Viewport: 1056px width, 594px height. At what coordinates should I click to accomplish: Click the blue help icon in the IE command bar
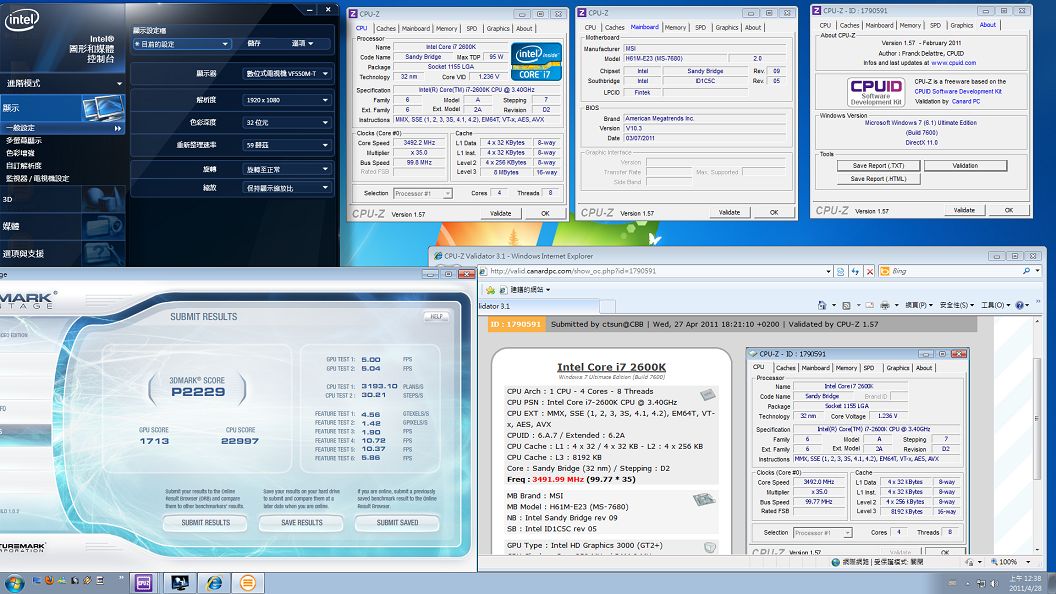pos(1020,305)
